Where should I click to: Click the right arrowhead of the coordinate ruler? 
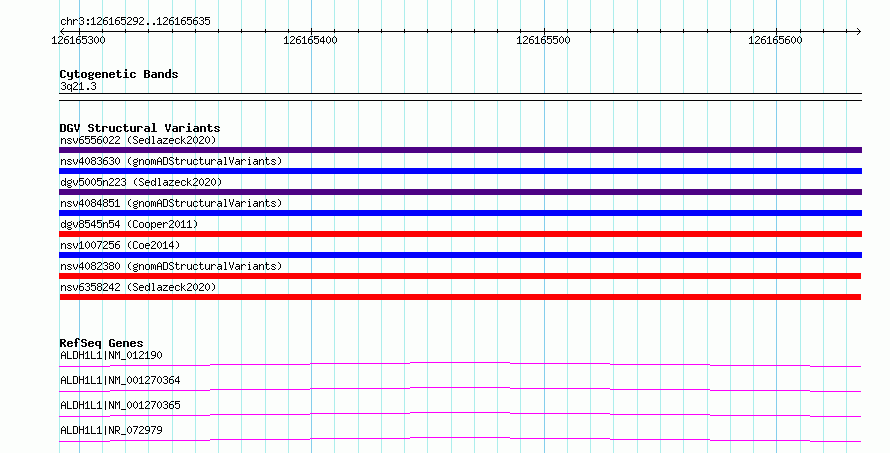(858, 32)
